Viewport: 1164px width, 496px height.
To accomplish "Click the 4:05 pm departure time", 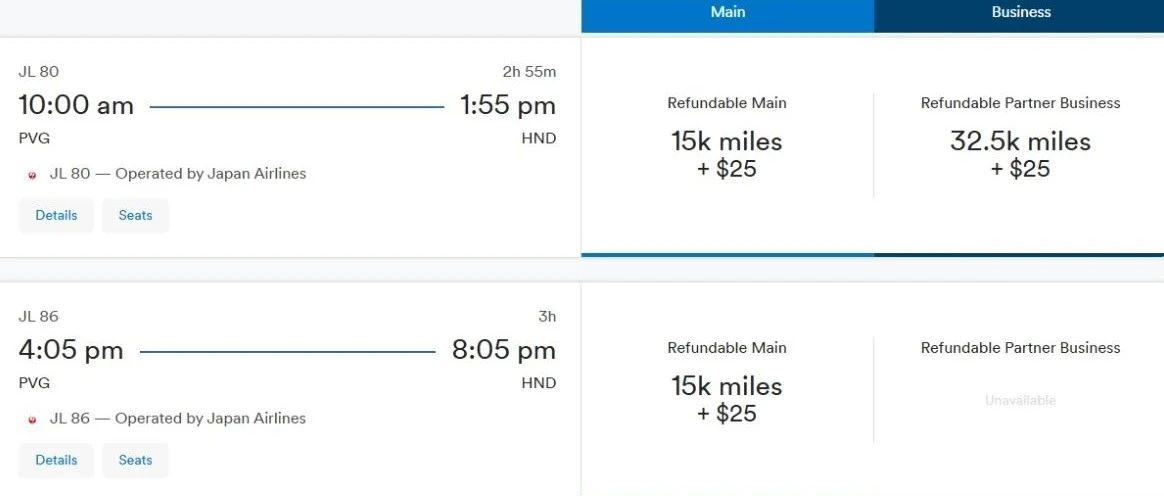I will tap(71, 350).
